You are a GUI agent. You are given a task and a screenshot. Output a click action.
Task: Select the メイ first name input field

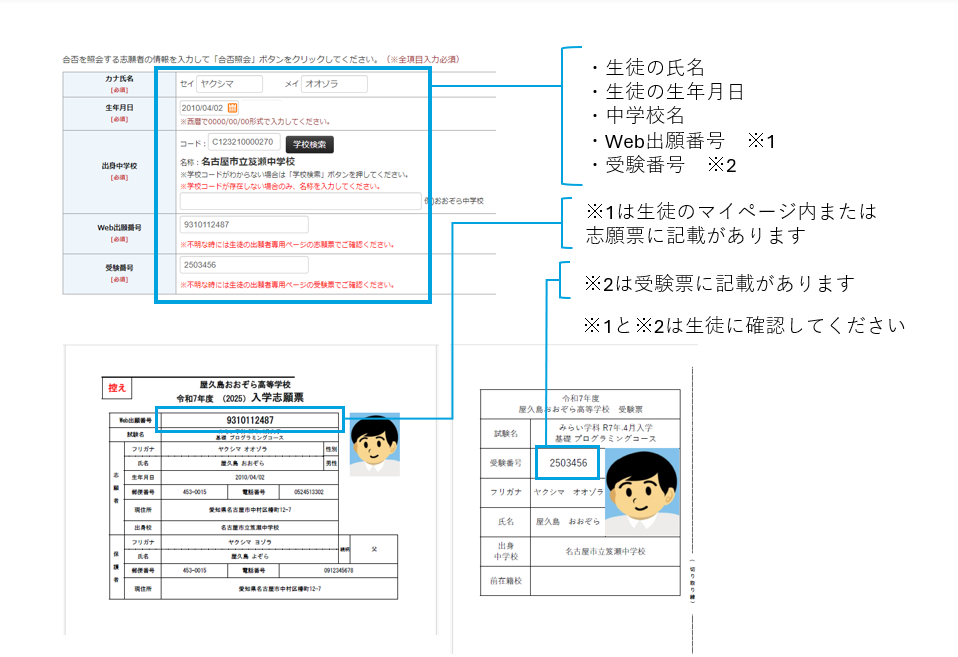tap(335, 84)
